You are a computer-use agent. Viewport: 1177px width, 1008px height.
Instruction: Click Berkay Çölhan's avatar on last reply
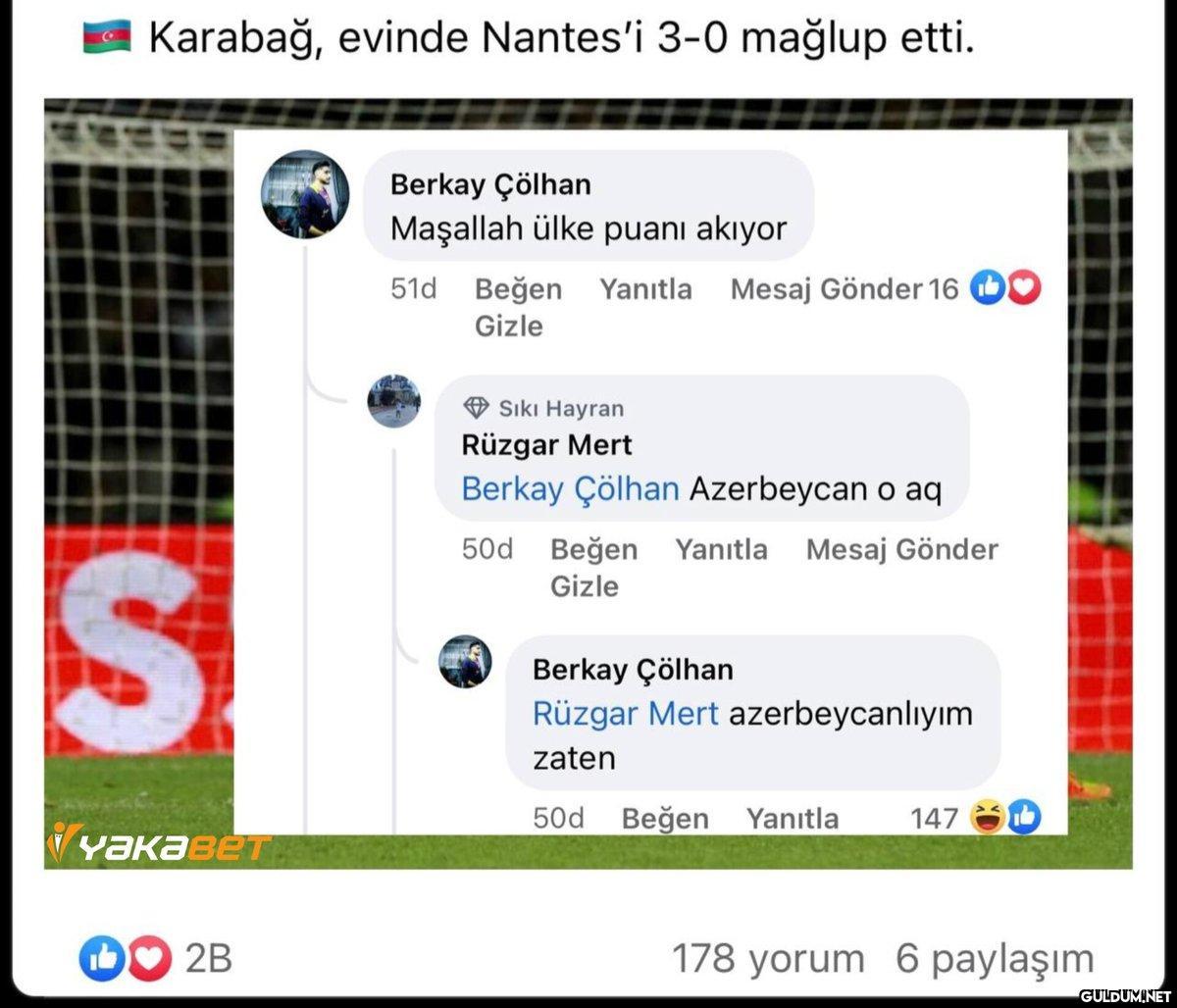point(465,661)
